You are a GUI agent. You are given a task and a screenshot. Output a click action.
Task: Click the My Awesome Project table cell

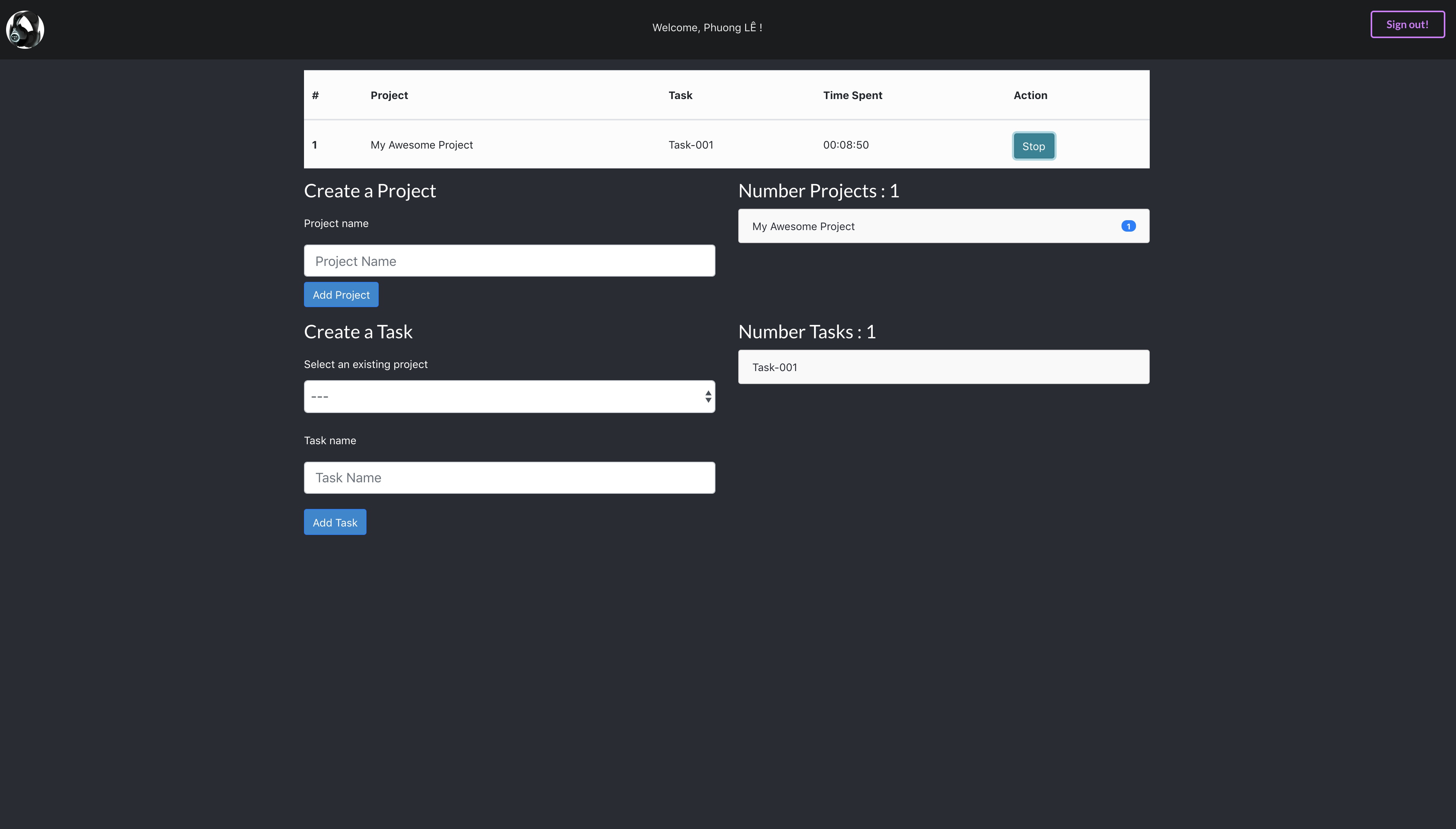pyautogui.click(x=421, y=145)
